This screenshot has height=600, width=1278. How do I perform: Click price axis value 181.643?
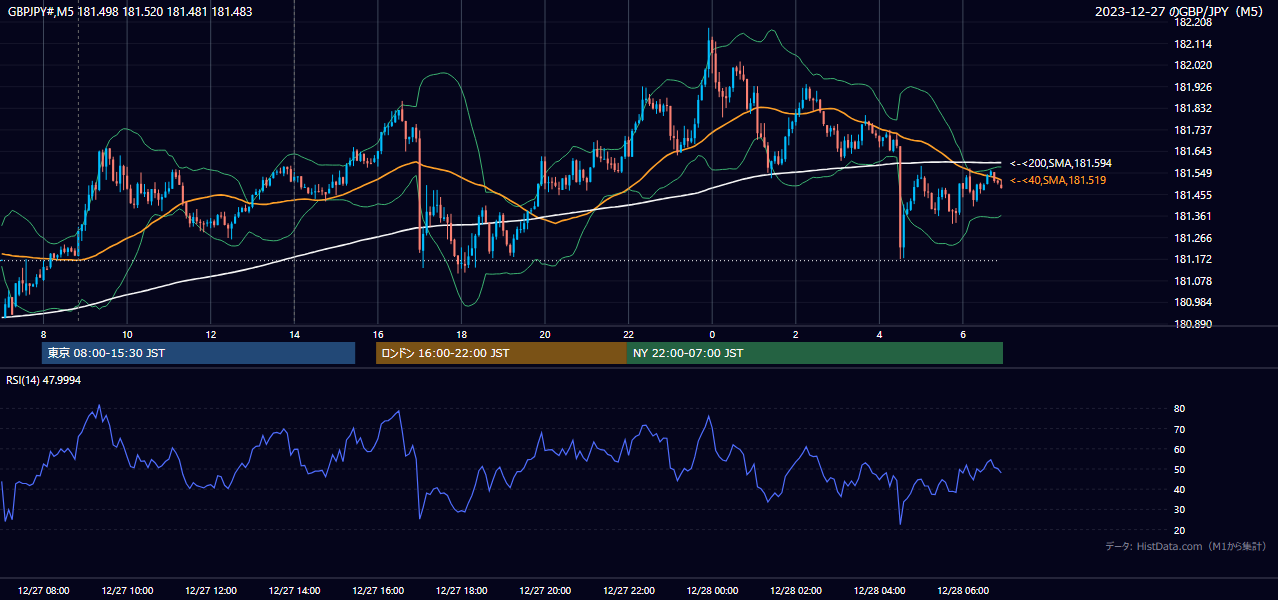coord(1192,151)
